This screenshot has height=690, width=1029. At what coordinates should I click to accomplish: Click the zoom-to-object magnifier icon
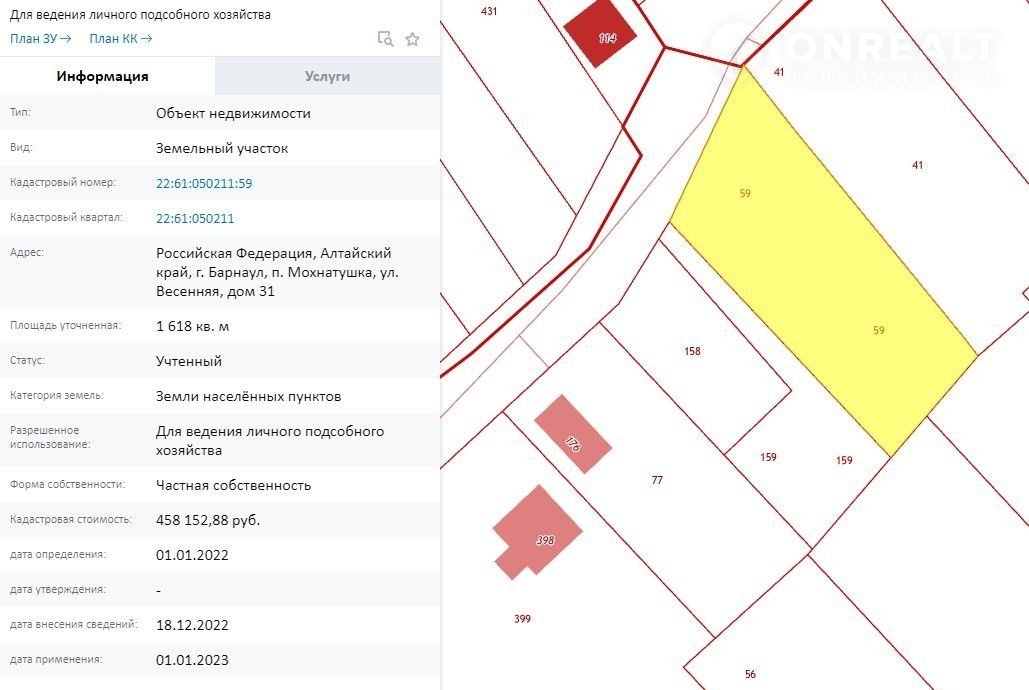pos(385,39)
